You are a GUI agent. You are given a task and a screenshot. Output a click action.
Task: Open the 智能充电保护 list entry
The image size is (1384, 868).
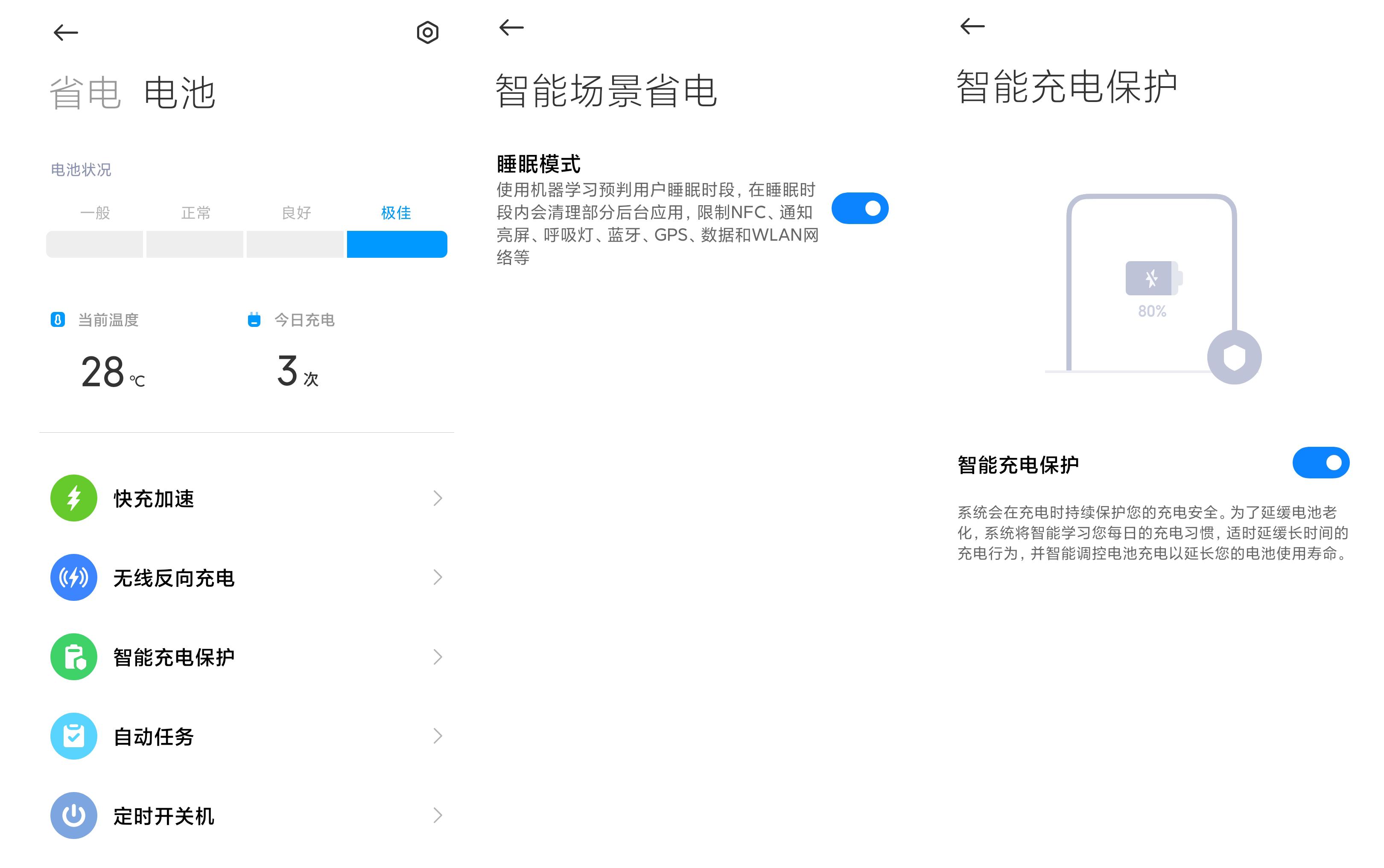click(x=174, y=657)
